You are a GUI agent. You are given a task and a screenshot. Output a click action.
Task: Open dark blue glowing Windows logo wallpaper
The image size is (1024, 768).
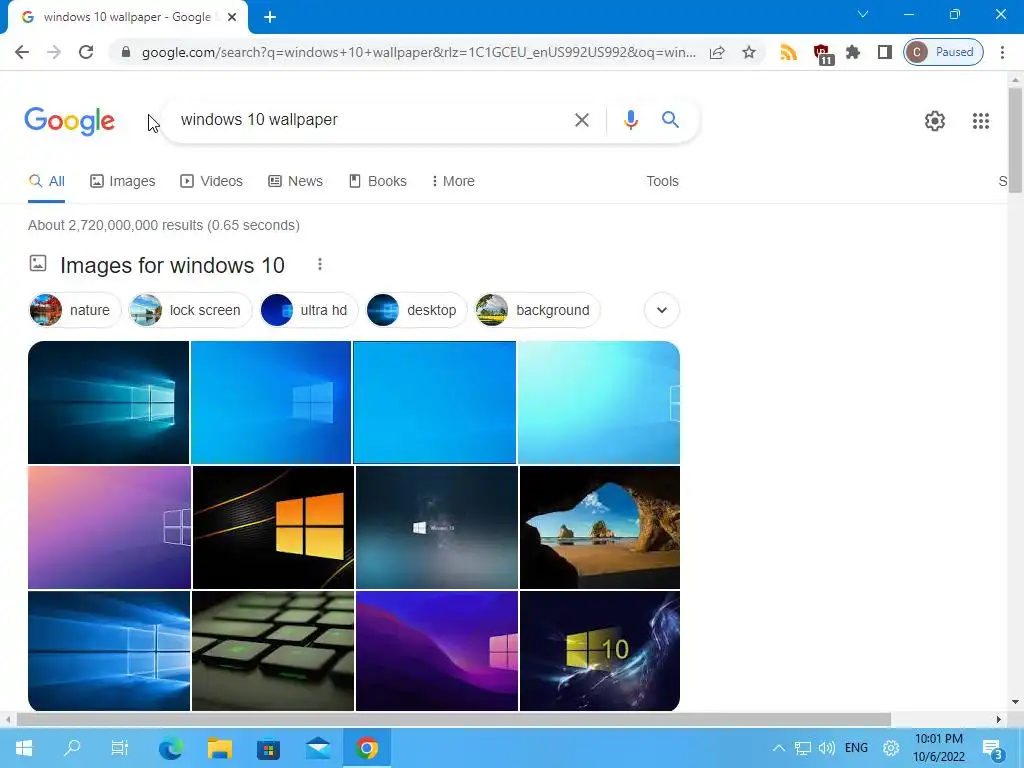(108, 402)
